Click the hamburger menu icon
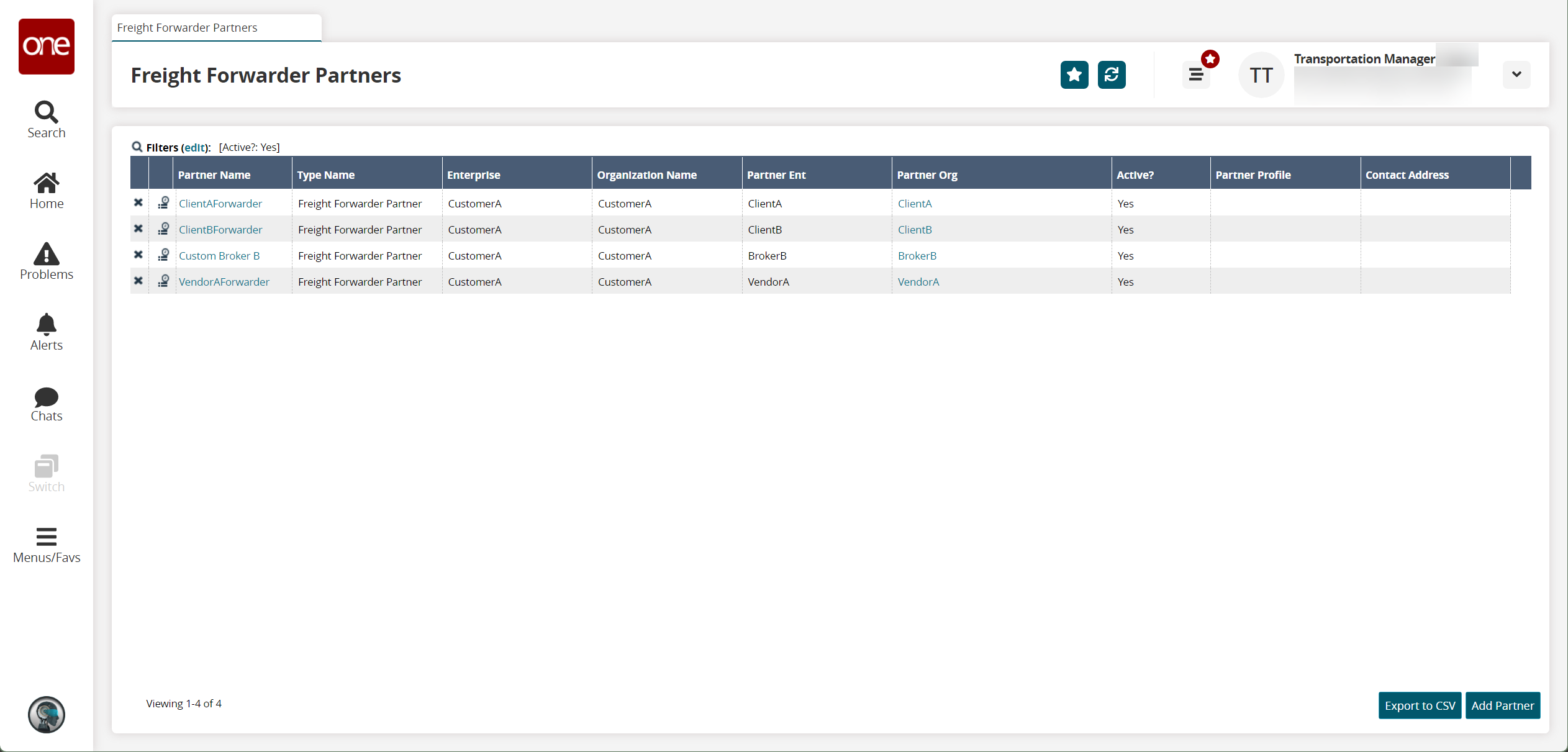1568x752 pixels. 1196,74
